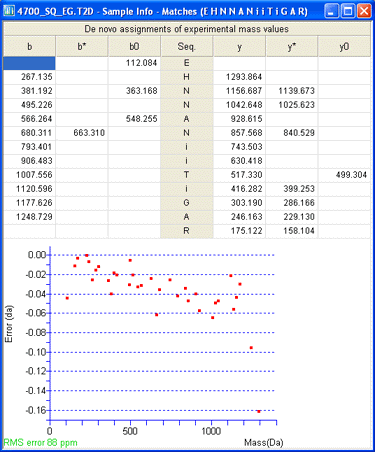Click the 'RMS error 88 ppm' text
This screenshot has width=375, height=452.
[x=40, y=443]
